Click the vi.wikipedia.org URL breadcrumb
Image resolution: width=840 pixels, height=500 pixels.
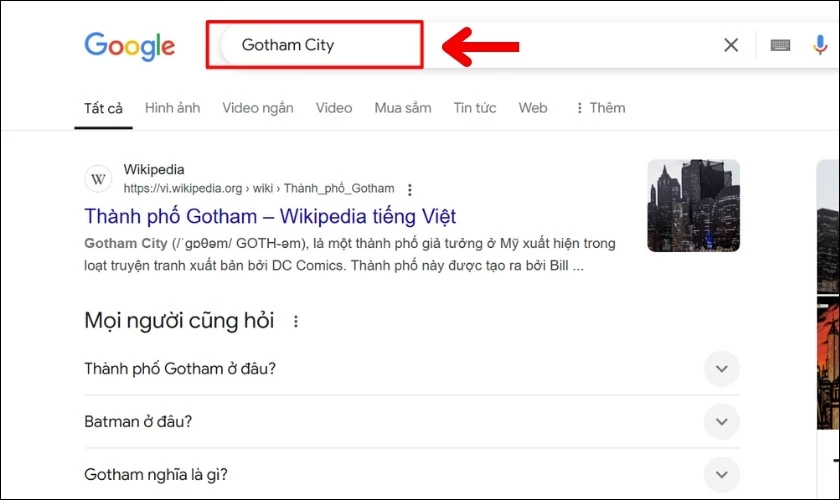259,189
